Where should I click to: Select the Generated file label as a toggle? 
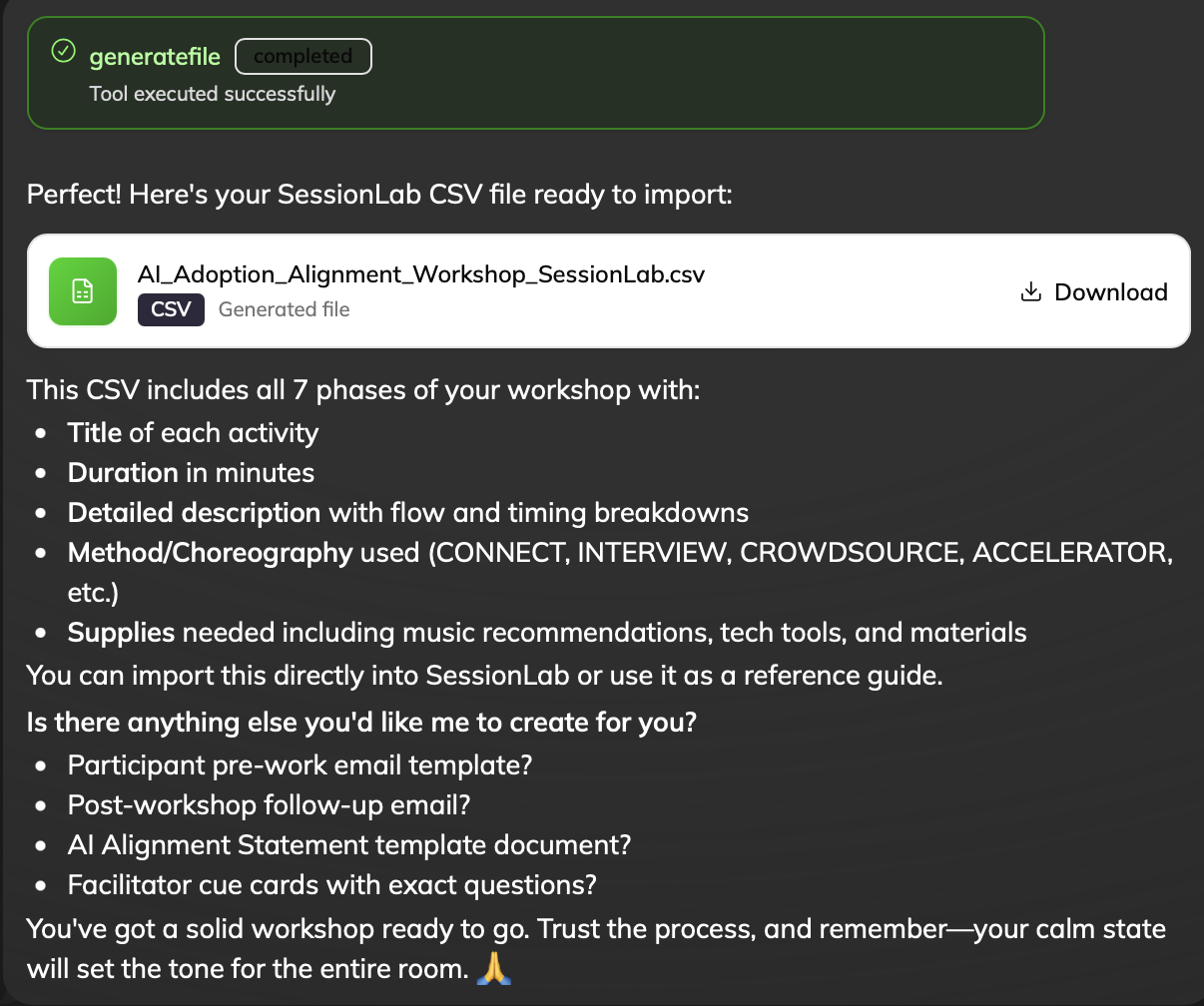[284, 309]
